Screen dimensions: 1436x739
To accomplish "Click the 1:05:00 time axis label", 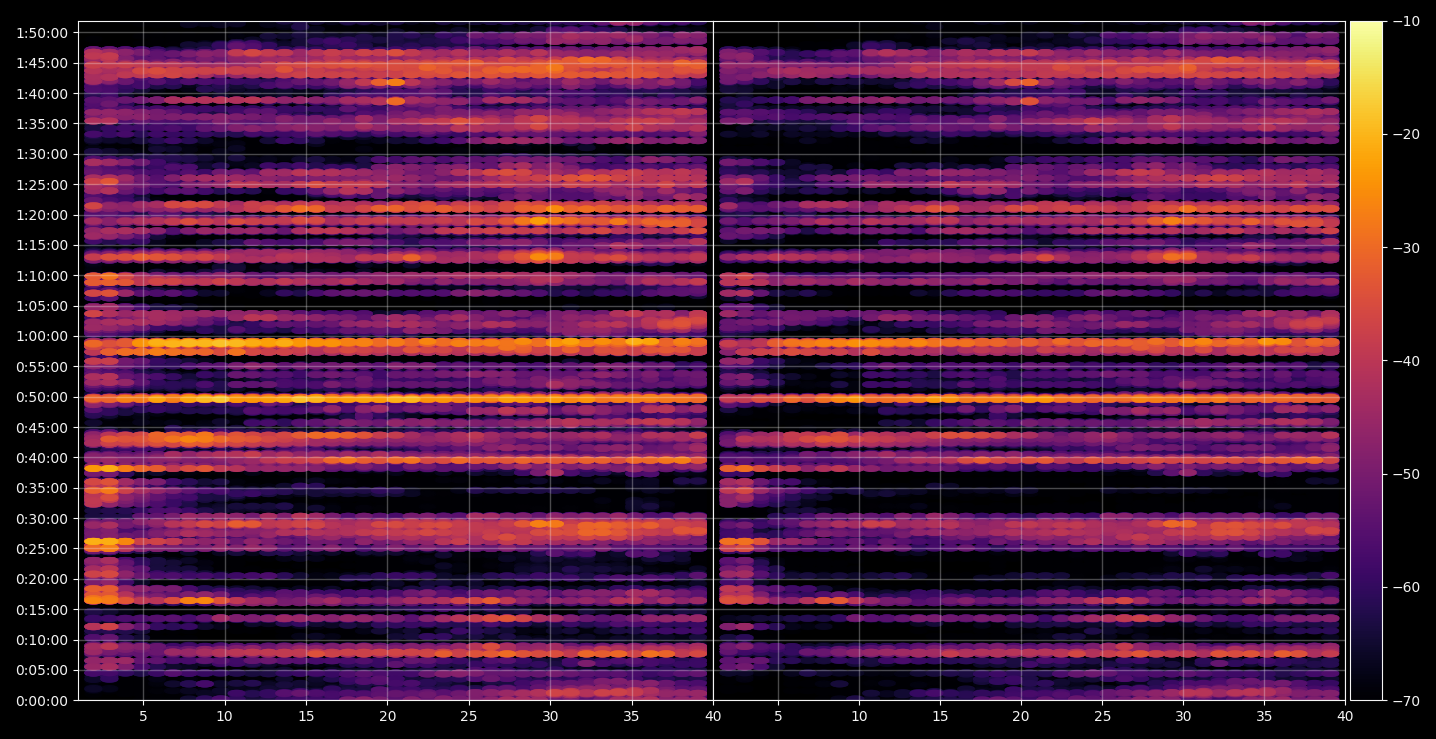I will (42, 306).
